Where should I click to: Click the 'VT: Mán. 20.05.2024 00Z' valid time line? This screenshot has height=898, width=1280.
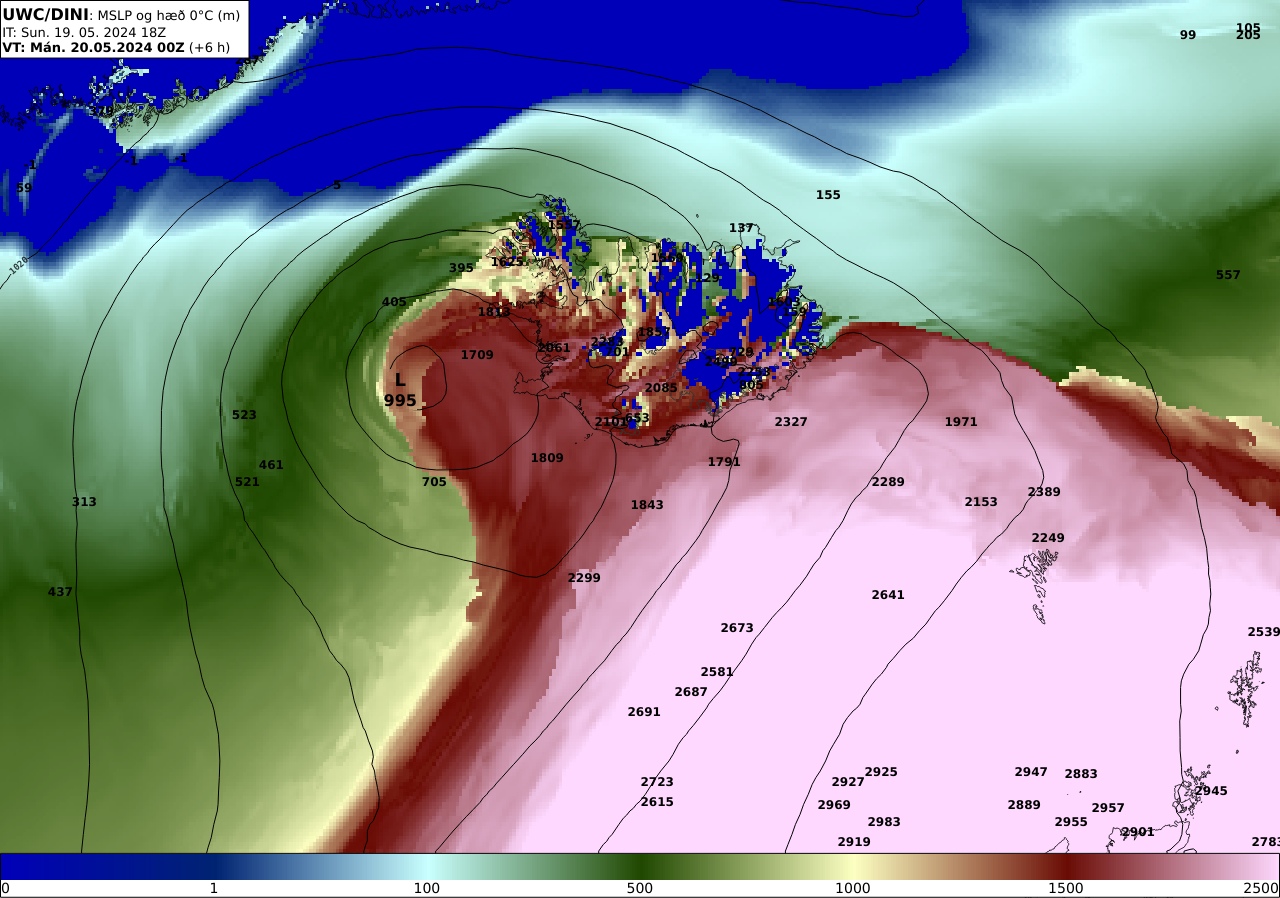93,47
